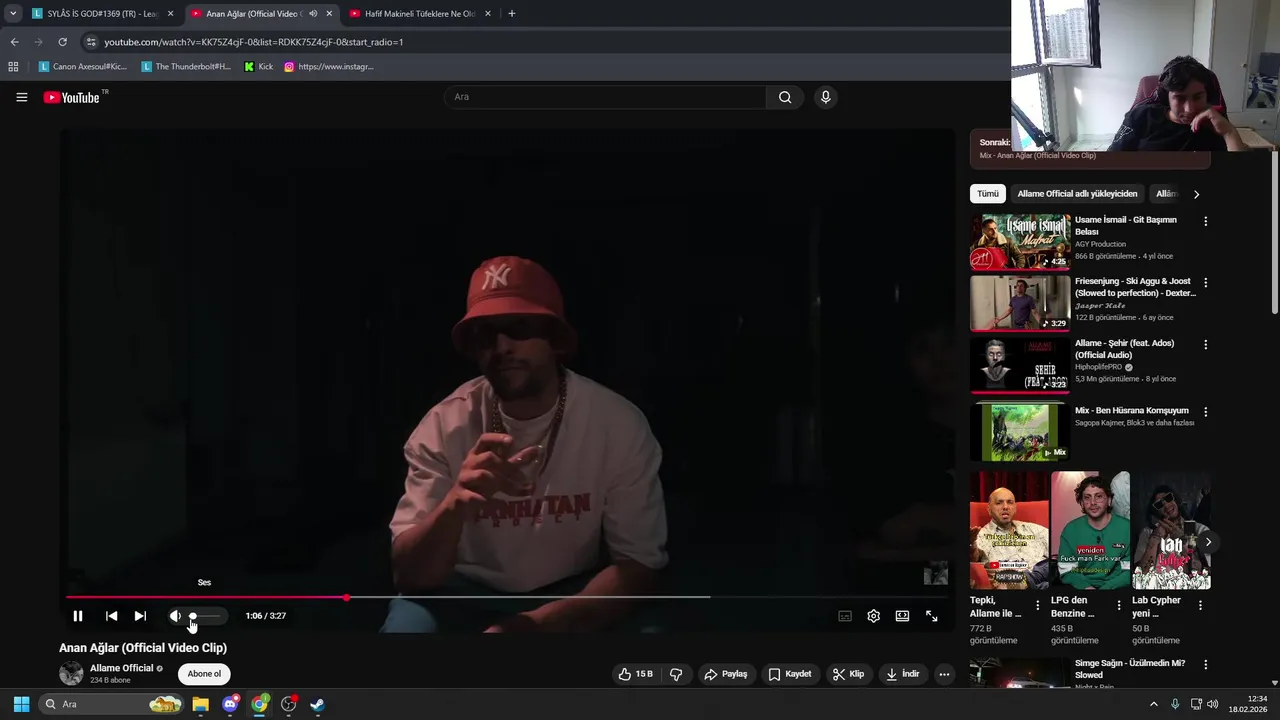Skip to the next video
Screen dimensions: 1280x720
pyautogui.click(x=140, y=616)
